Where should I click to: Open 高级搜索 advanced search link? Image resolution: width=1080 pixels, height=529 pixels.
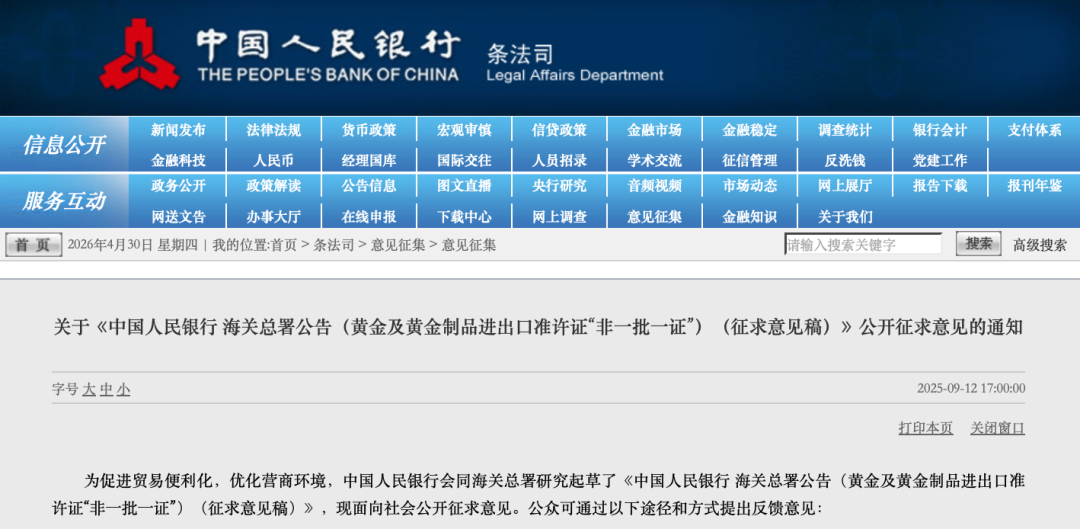click(x=1039, y=245)
